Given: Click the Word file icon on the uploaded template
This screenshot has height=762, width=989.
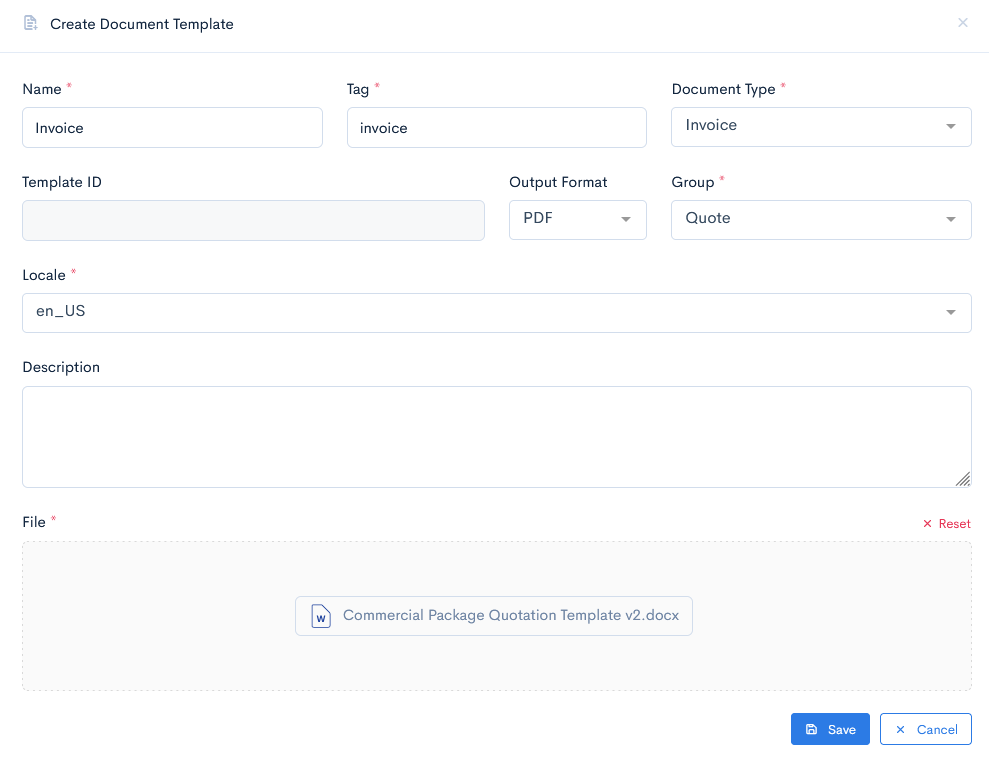Looking at the screenshot, I should [320, 615].
